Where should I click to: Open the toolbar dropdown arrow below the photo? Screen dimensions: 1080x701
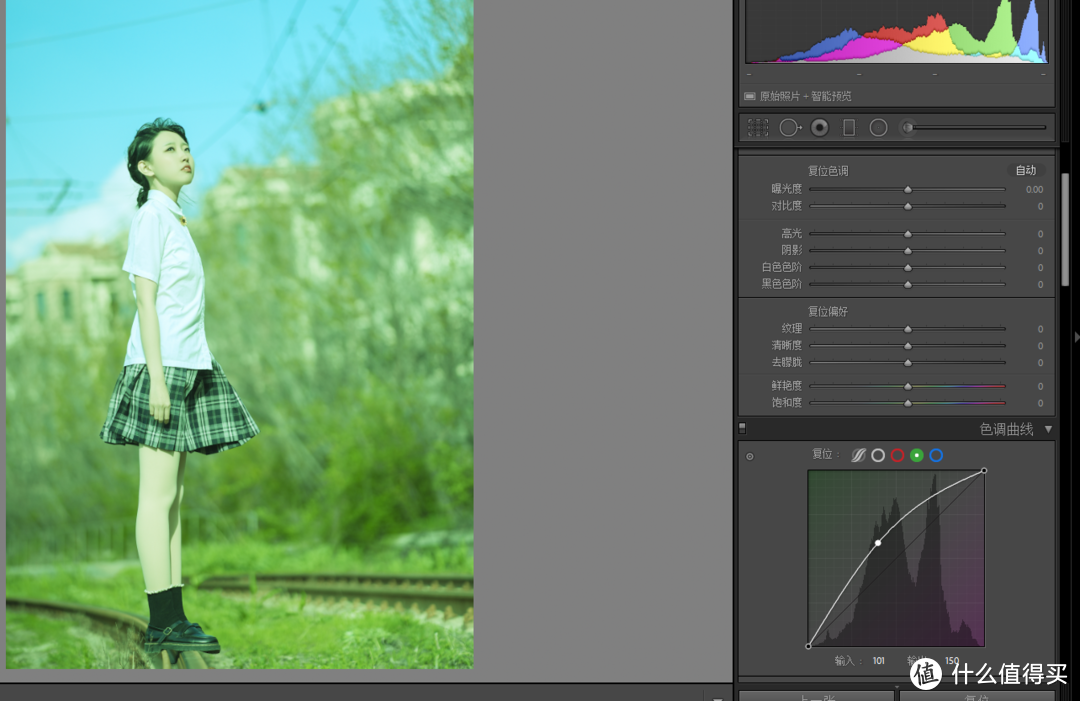click(717, 697)
